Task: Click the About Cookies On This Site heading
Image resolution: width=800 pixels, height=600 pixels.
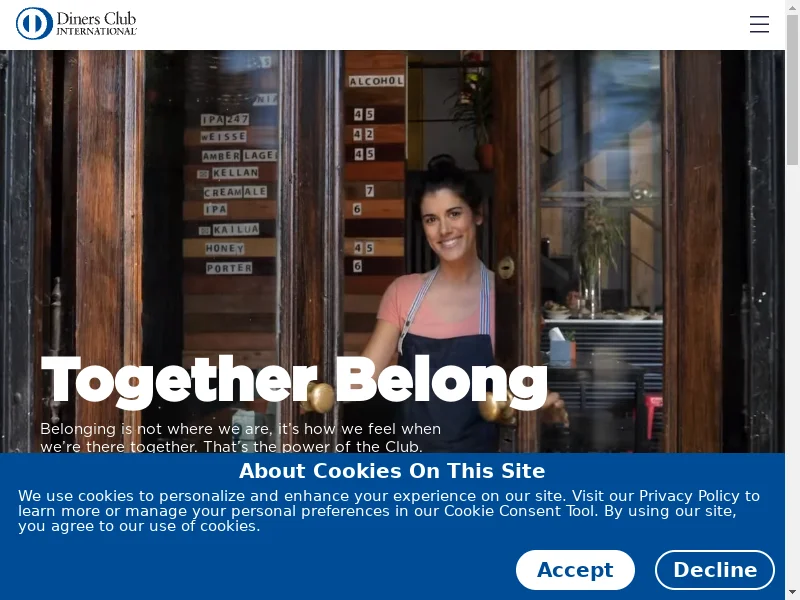Action: pyautogui.click(x=392, y=471)
